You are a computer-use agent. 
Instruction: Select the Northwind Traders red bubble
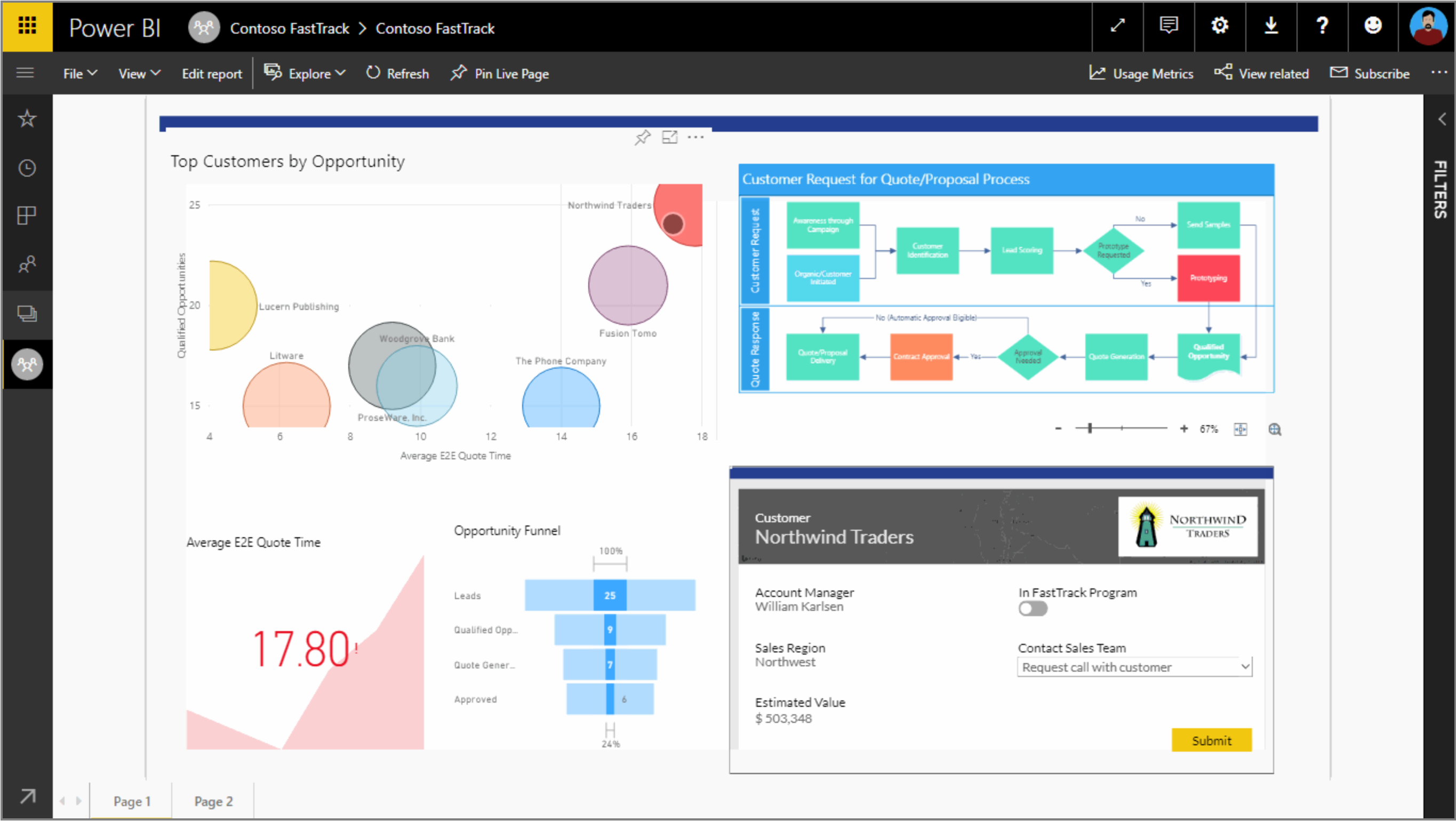(x=678, y=214)
